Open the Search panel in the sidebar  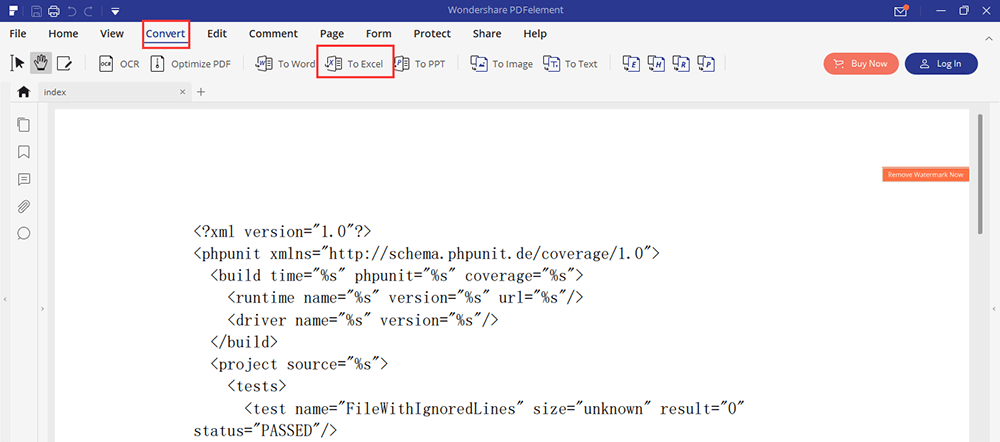(24, 233)
